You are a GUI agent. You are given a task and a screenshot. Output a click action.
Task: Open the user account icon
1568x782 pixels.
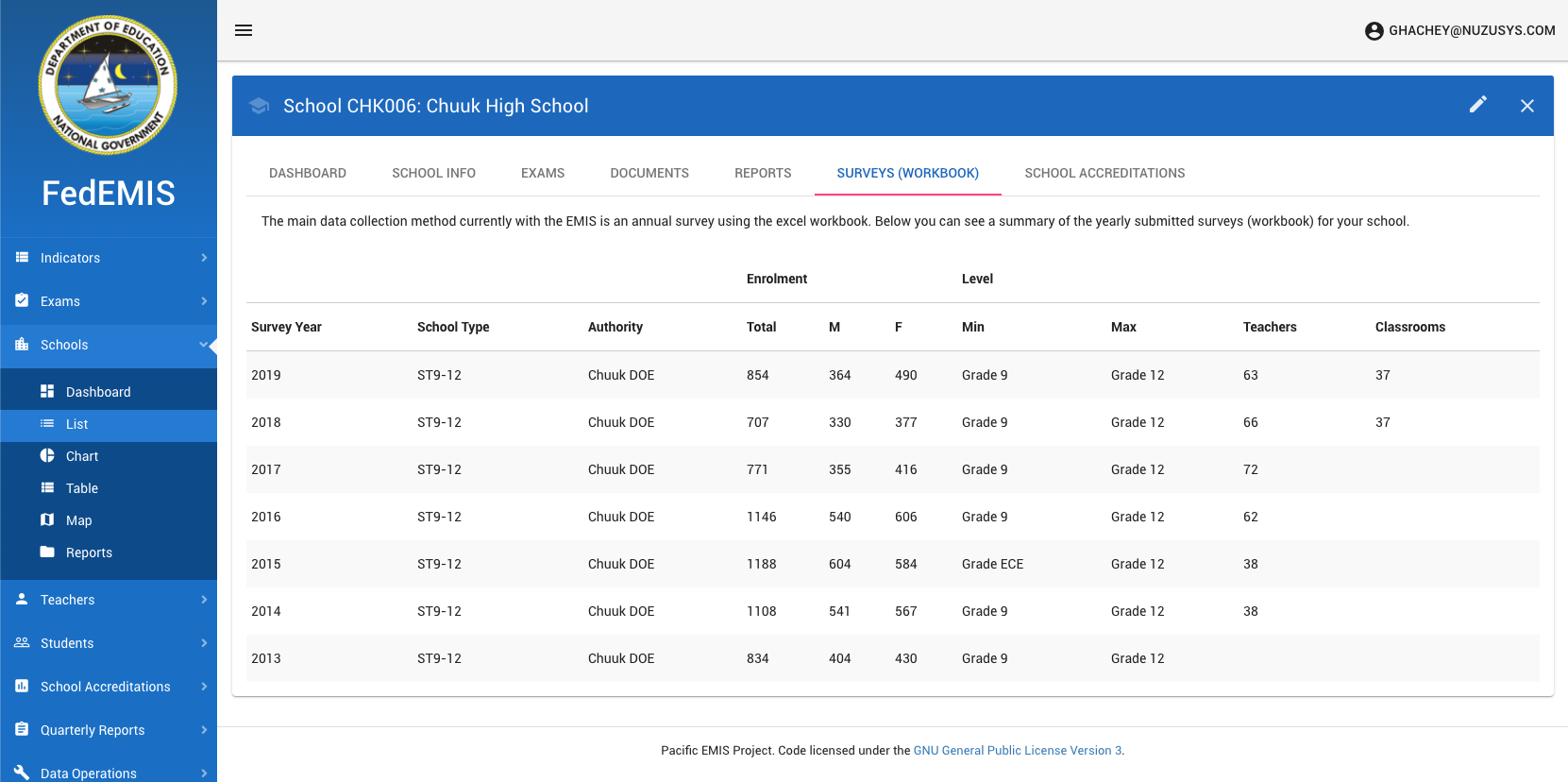click(1374, 31)
